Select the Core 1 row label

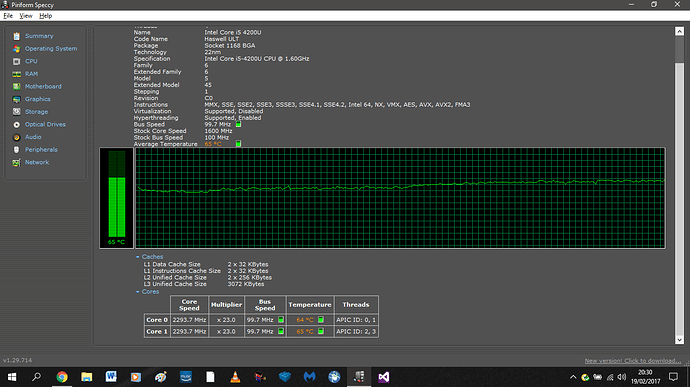[x=157, y=331]
